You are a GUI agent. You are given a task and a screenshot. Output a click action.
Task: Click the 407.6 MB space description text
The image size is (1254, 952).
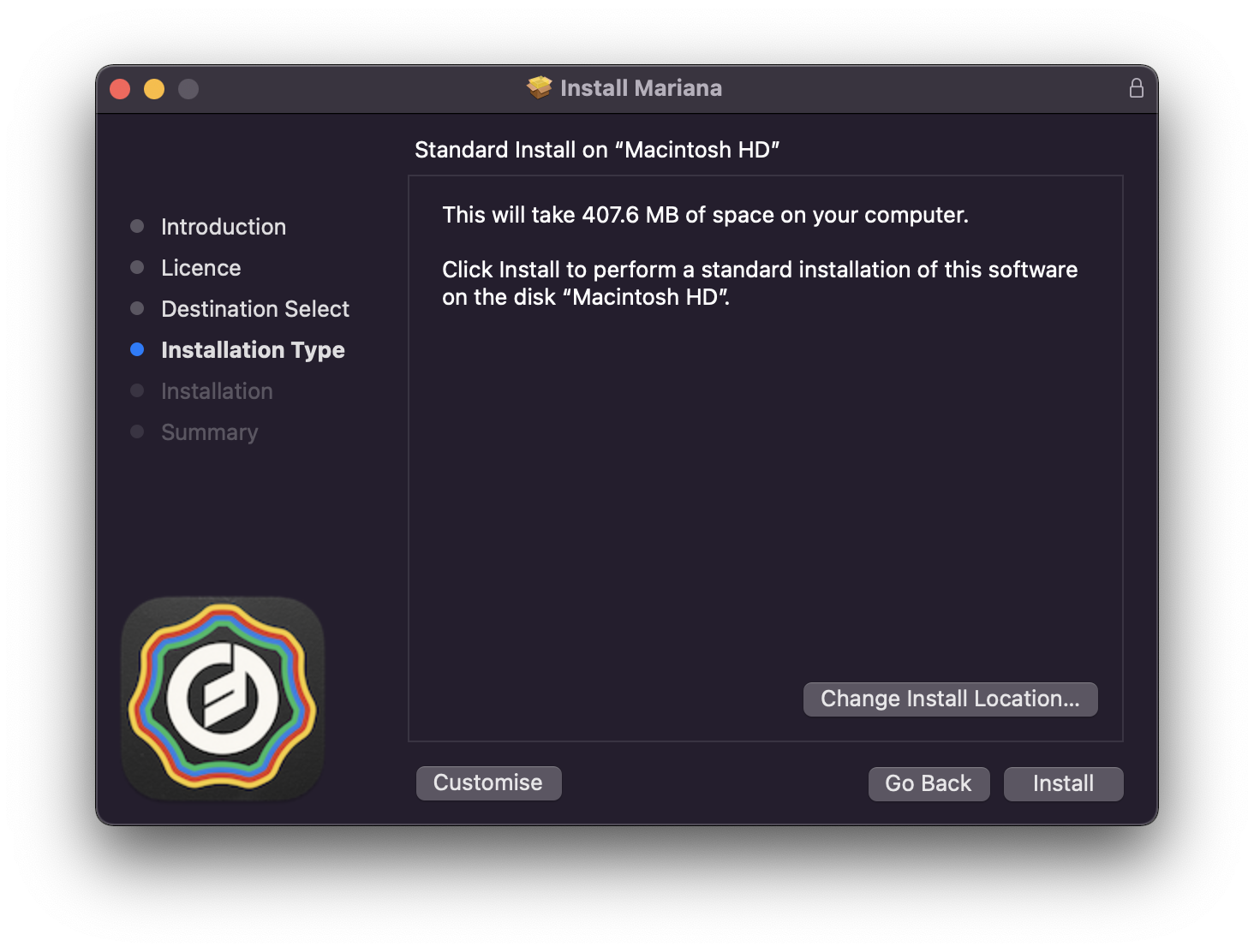(x=705, y=215)
